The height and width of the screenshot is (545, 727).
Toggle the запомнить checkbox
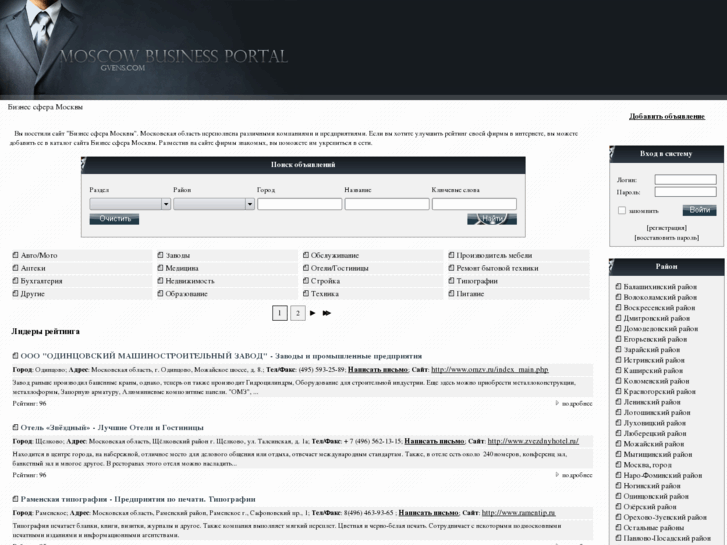tap(622, 211)
